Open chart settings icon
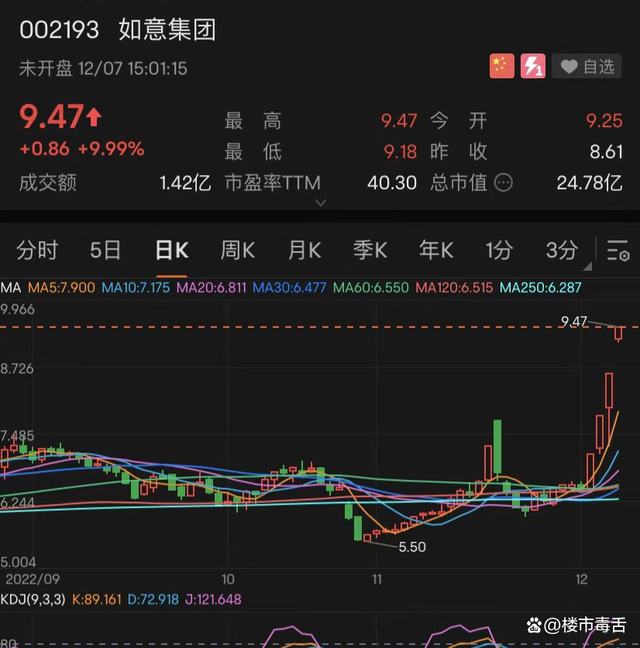Viewport: 640px width, 648px height. pyautogui.click(x=618, y=250)
